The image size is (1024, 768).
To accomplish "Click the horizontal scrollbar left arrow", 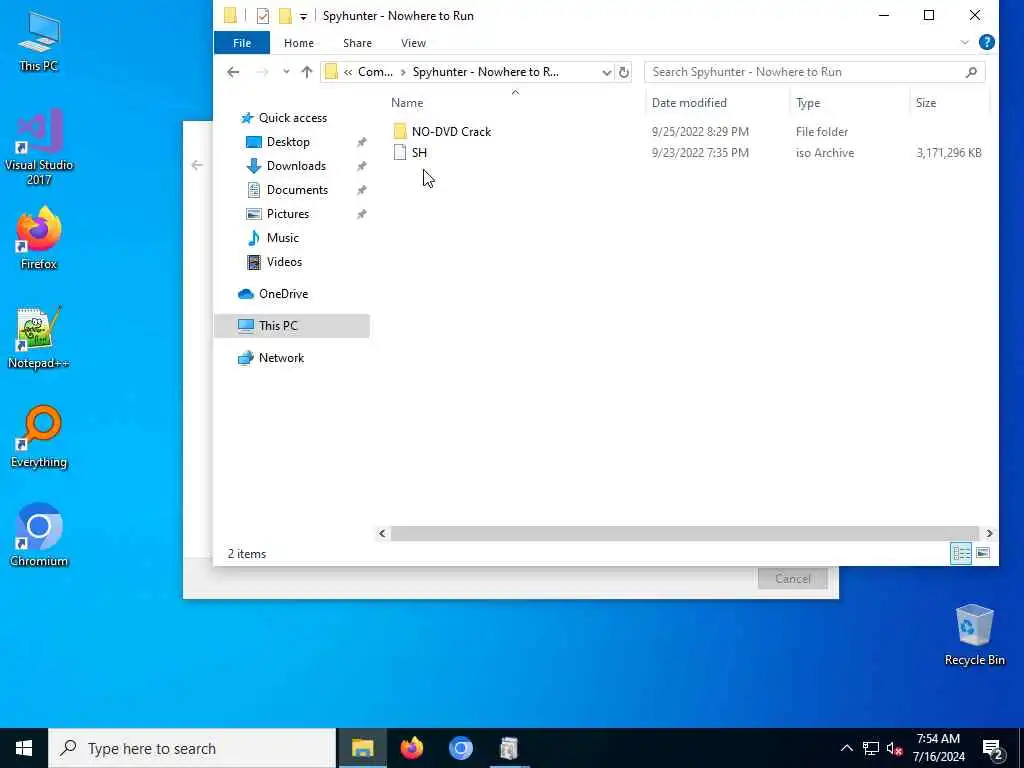I will click(x=382, y=534).
